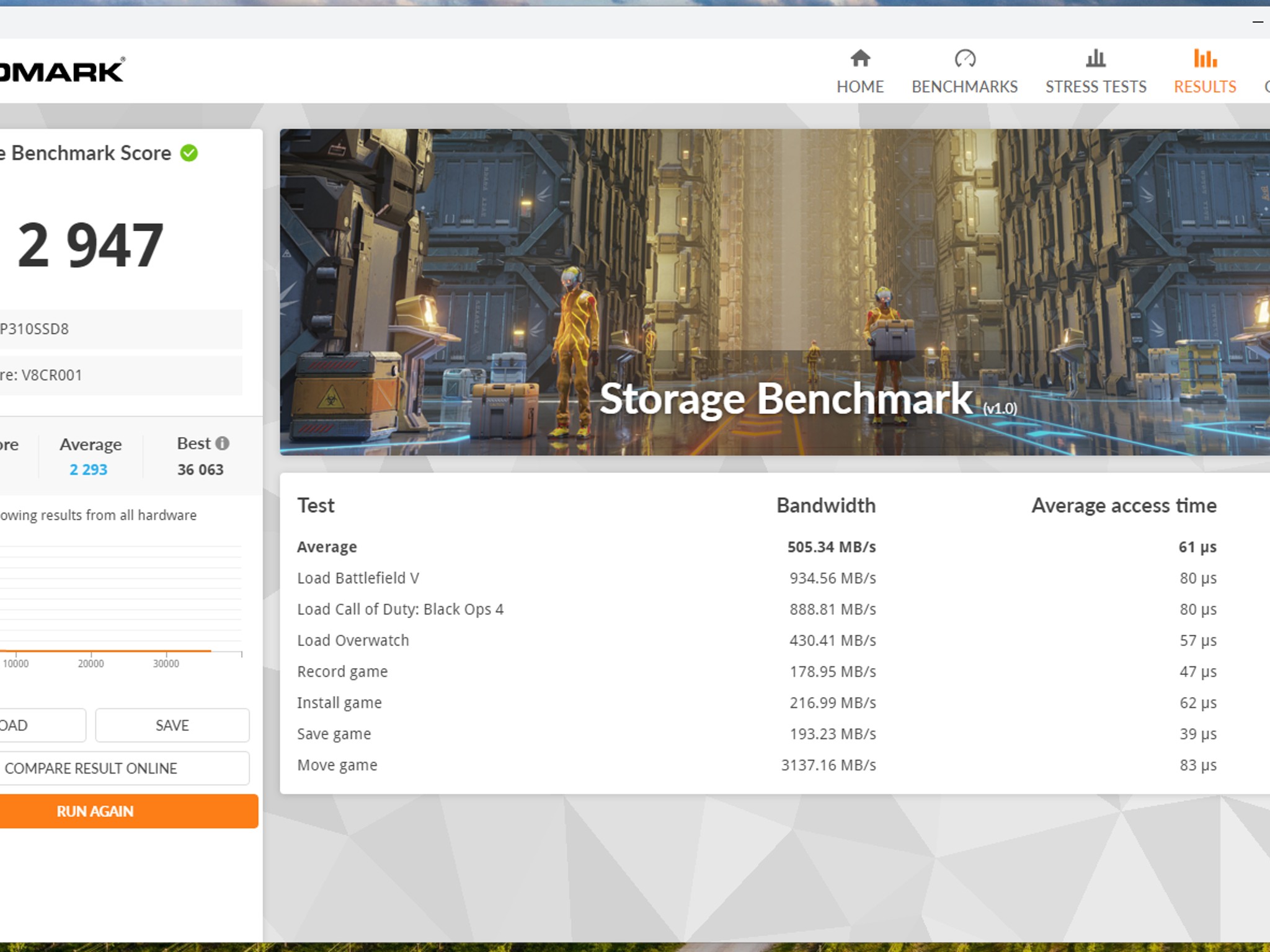Click the 3DMark logo
The image size is (1270, 952).
tap(62, 71)
